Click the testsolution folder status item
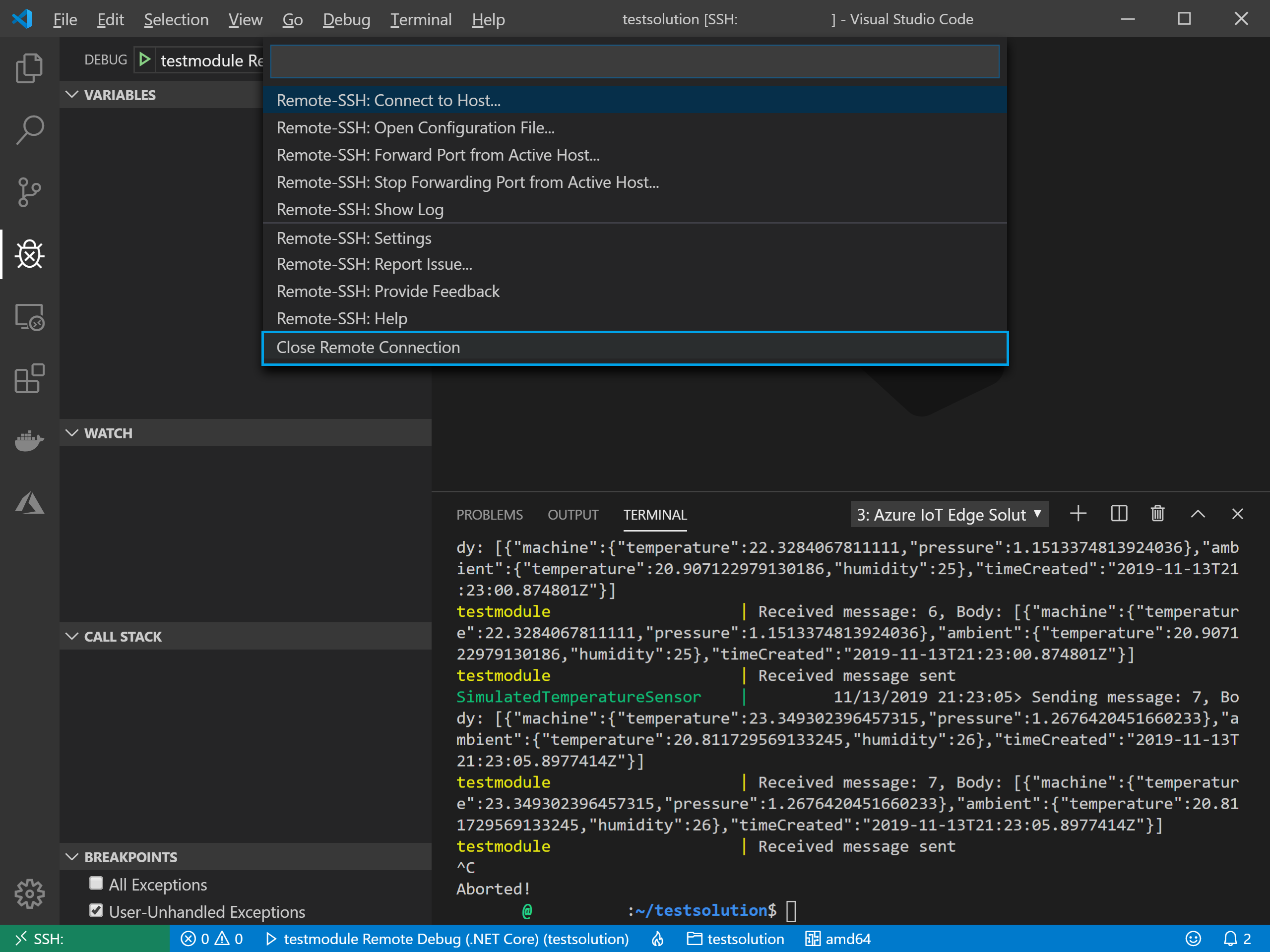This screenshot has height=952, width=1270. [x=736, y=938]
